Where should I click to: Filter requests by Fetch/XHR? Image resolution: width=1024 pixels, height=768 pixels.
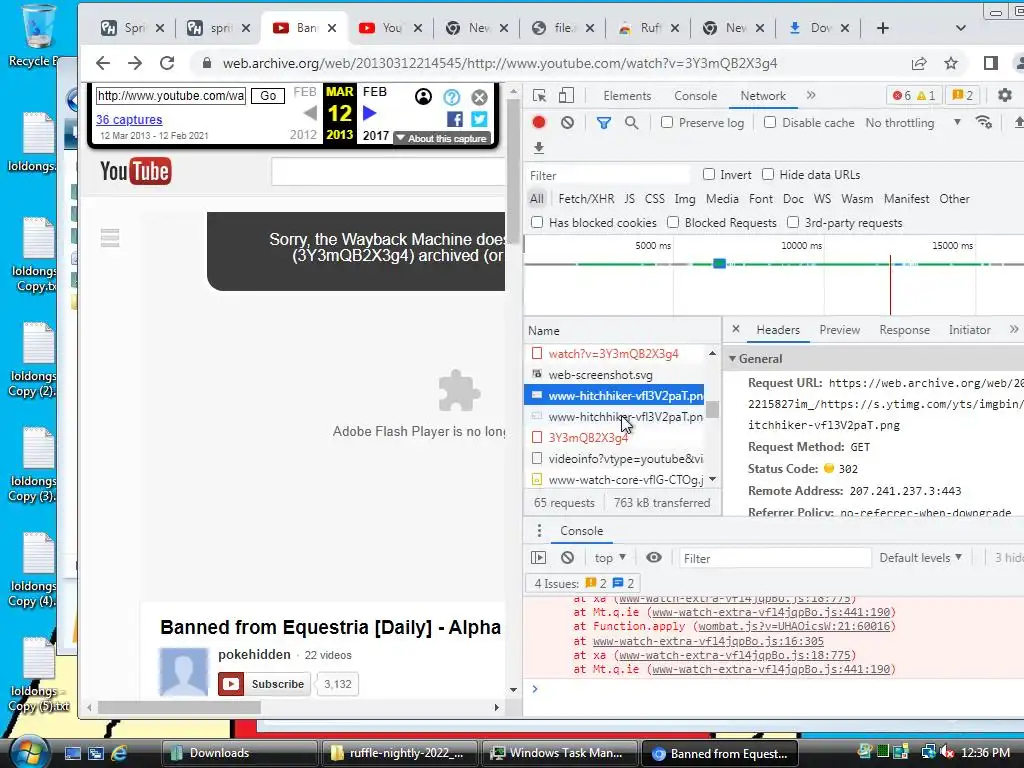(x=586, y=199)
